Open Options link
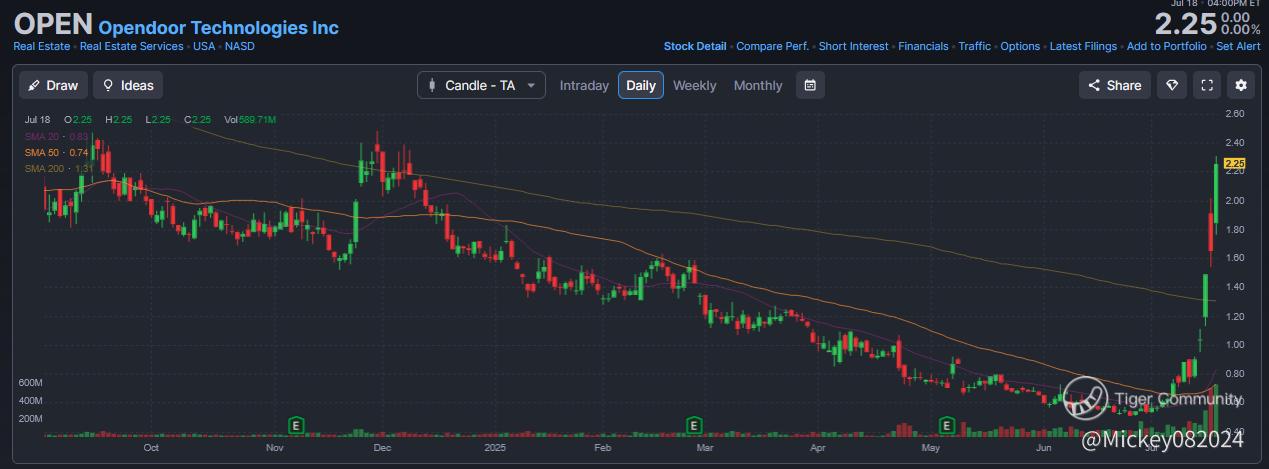1269x469 pixels. pyautogui.click(x=1021, y=46)
